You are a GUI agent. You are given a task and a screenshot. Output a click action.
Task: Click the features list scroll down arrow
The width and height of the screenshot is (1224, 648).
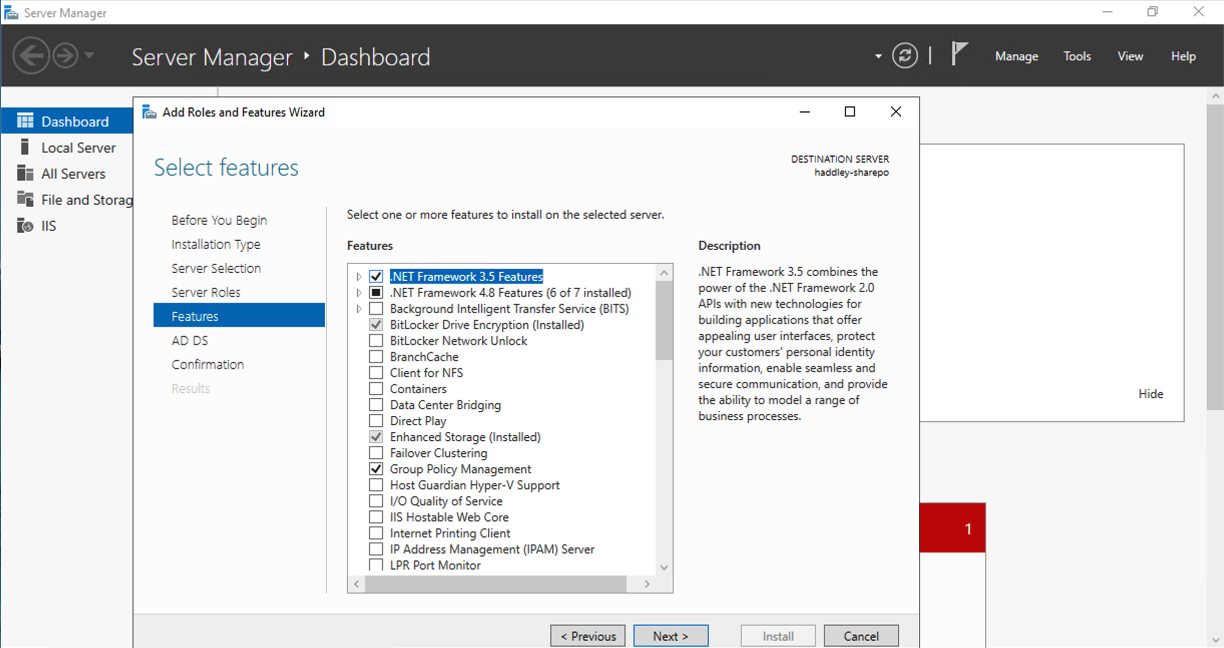pyautogui.click(x=664, y=568)
